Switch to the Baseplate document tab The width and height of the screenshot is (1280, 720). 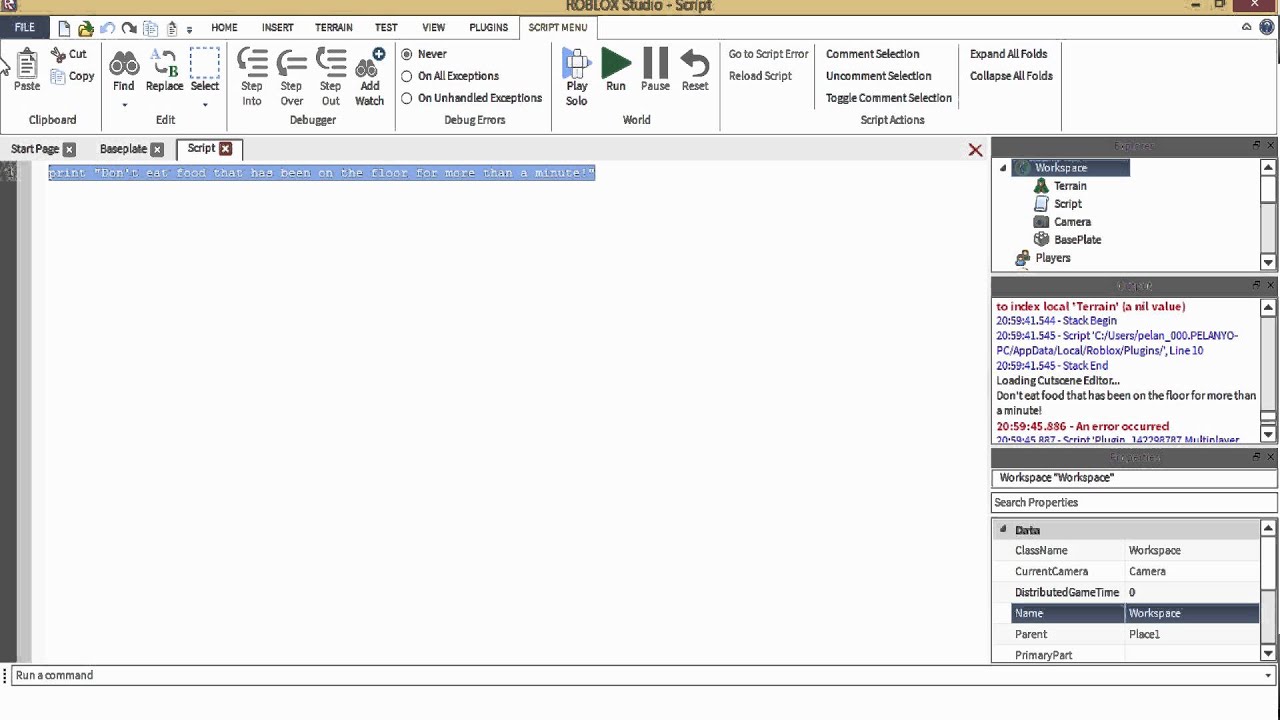[x=123, y=149]
